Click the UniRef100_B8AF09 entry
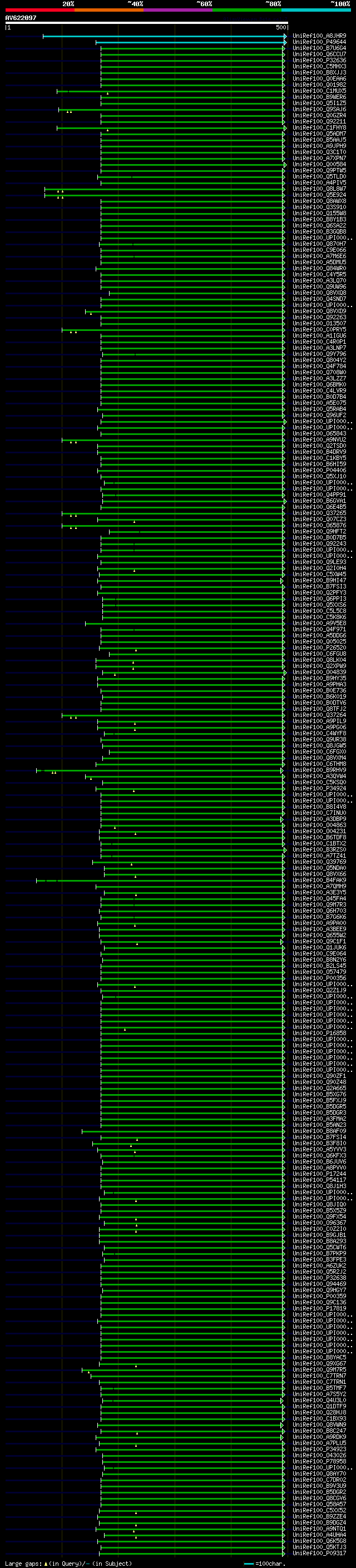 (319, 1131)
